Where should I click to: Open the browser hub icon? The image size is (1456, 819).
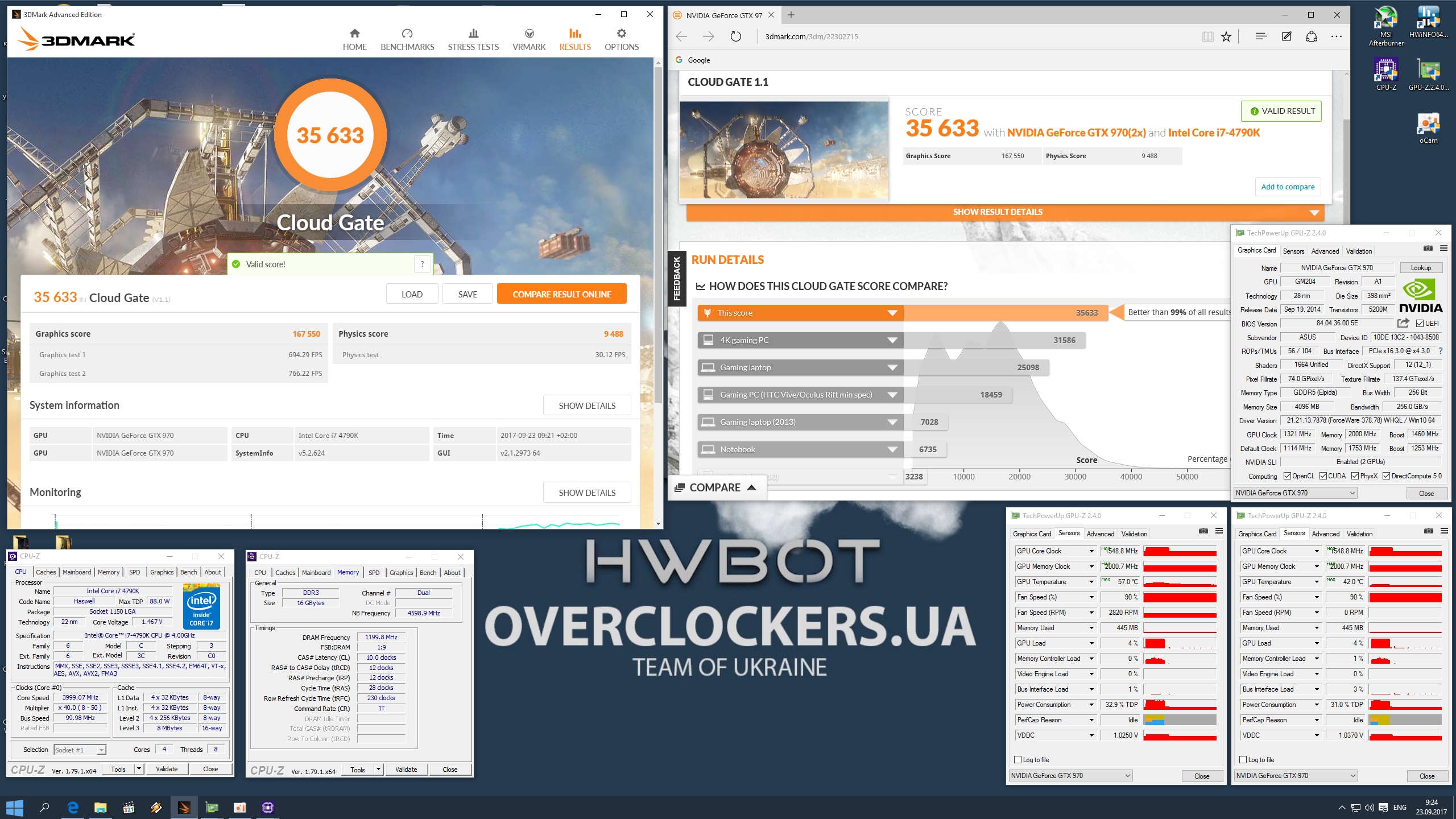pyautogui.click(x=1261, y=36)
